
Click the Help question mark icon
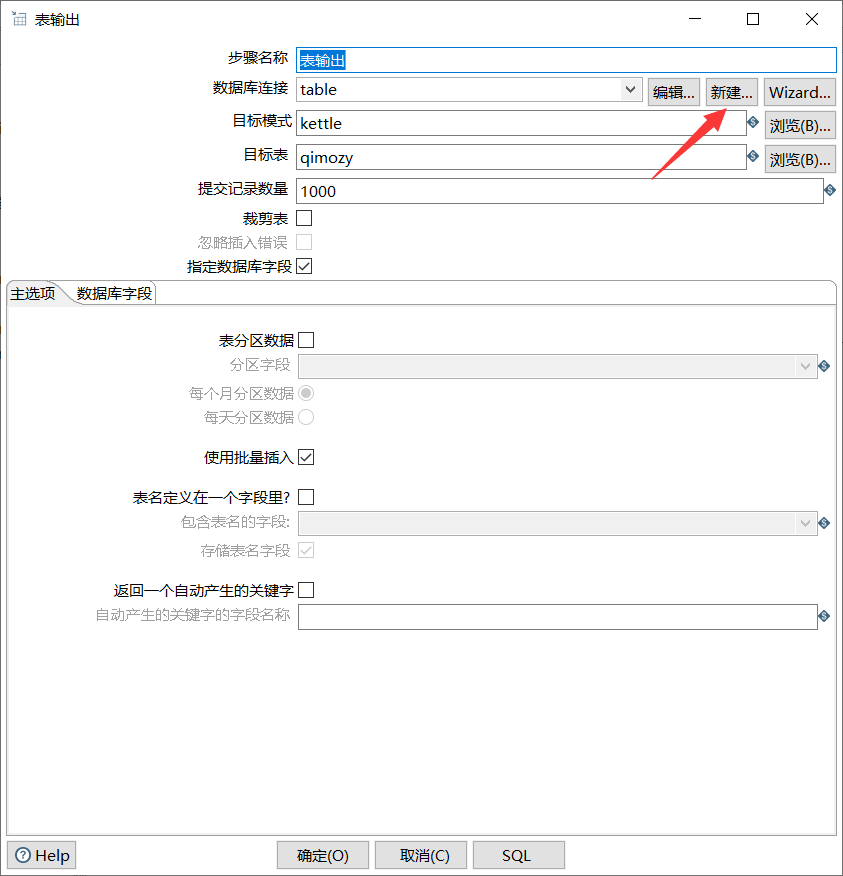[x=23, y=855]
